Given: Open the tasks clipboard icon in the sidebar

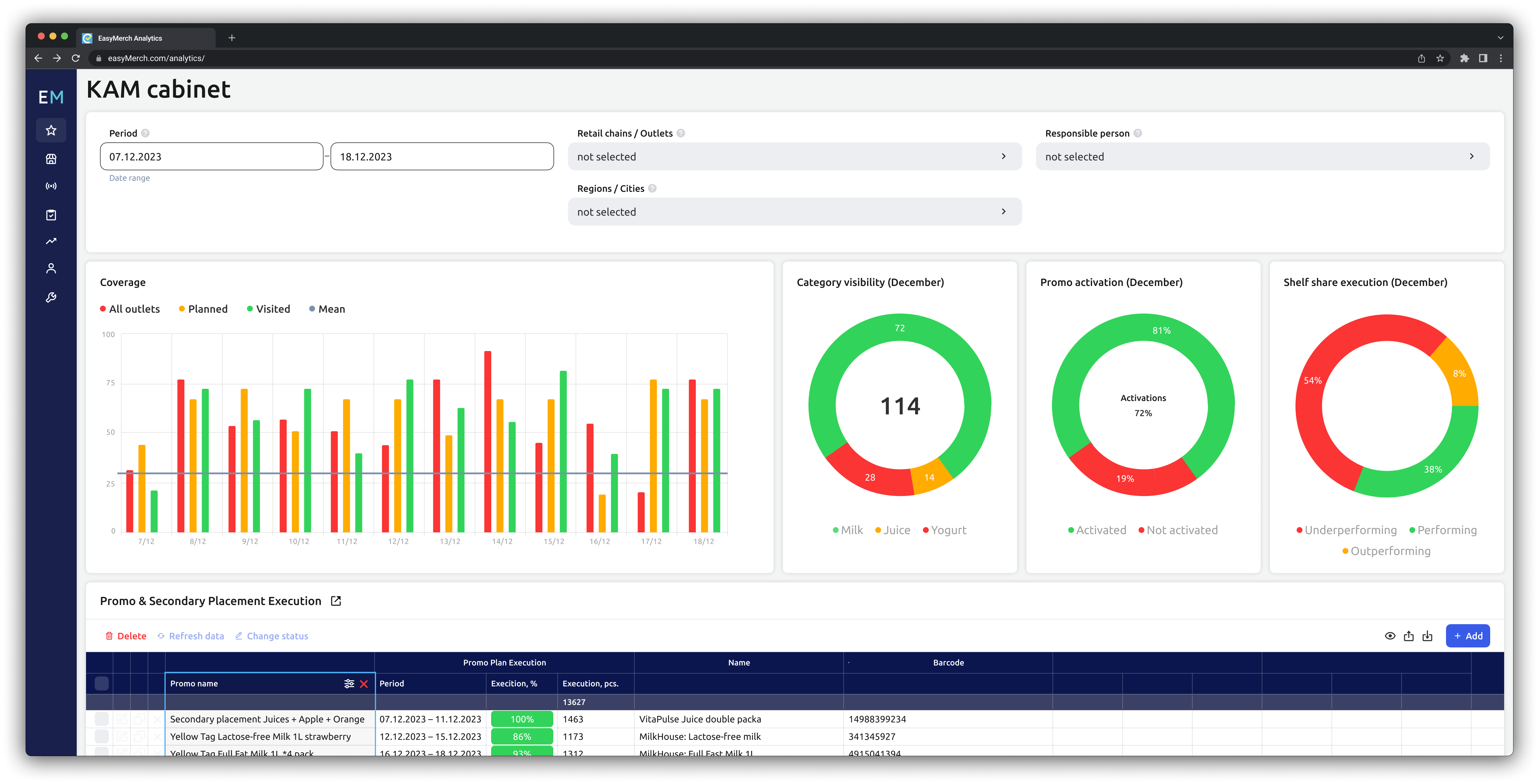Looking at the screenshot, I should [x=51, y=215].
